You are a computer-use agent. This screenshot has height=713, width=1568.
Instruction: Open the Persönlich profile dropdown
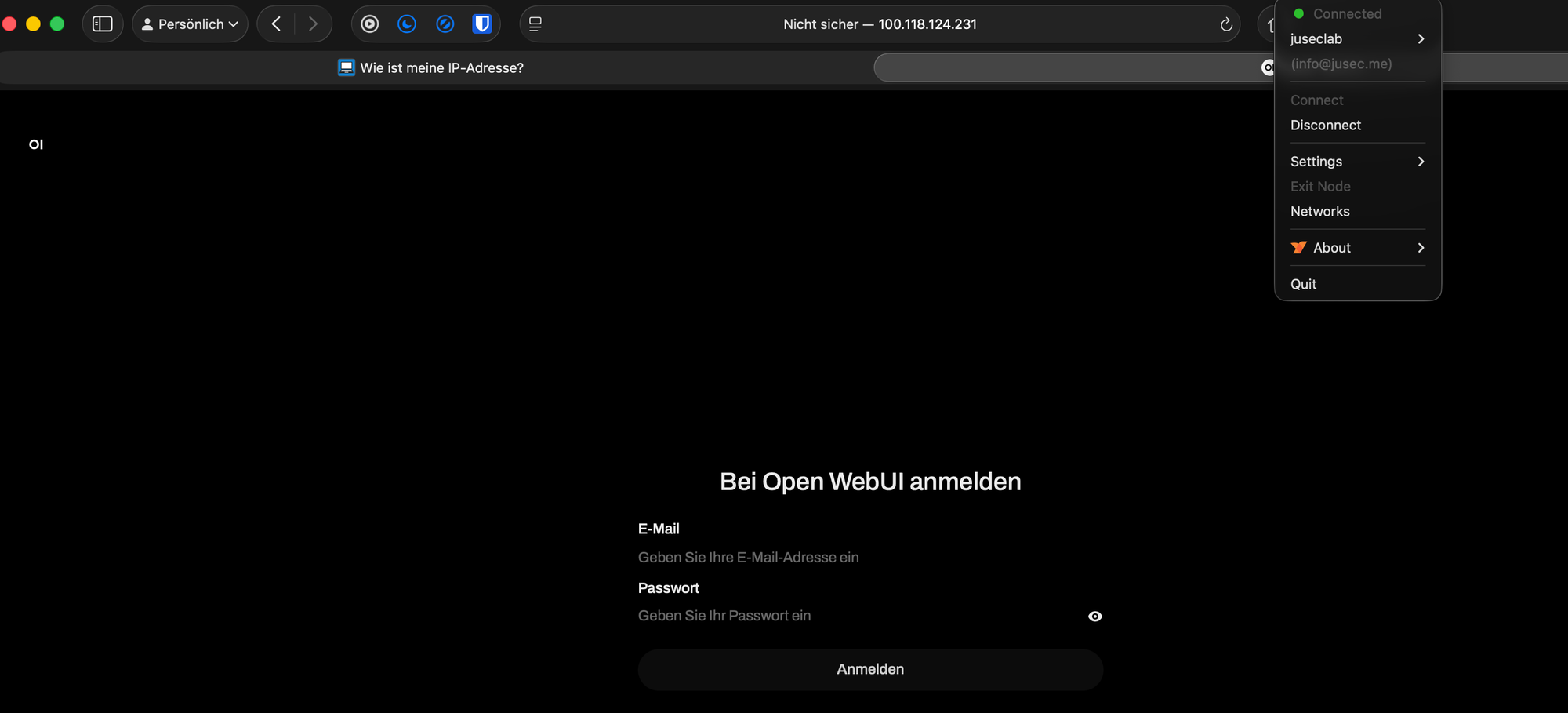pos(190,24)
